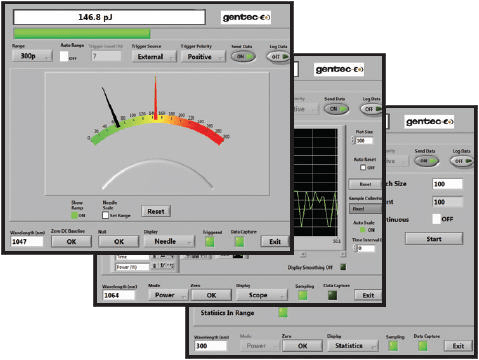Click the Statistics In Range green indicator

coord(283,312)
